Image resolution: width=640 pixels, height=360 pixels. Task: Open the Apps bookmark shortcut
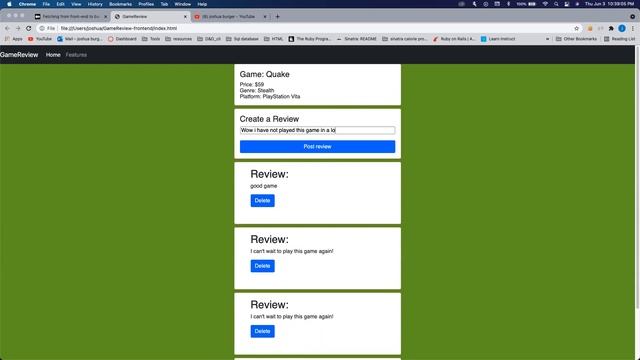click(x=13, y=39)
